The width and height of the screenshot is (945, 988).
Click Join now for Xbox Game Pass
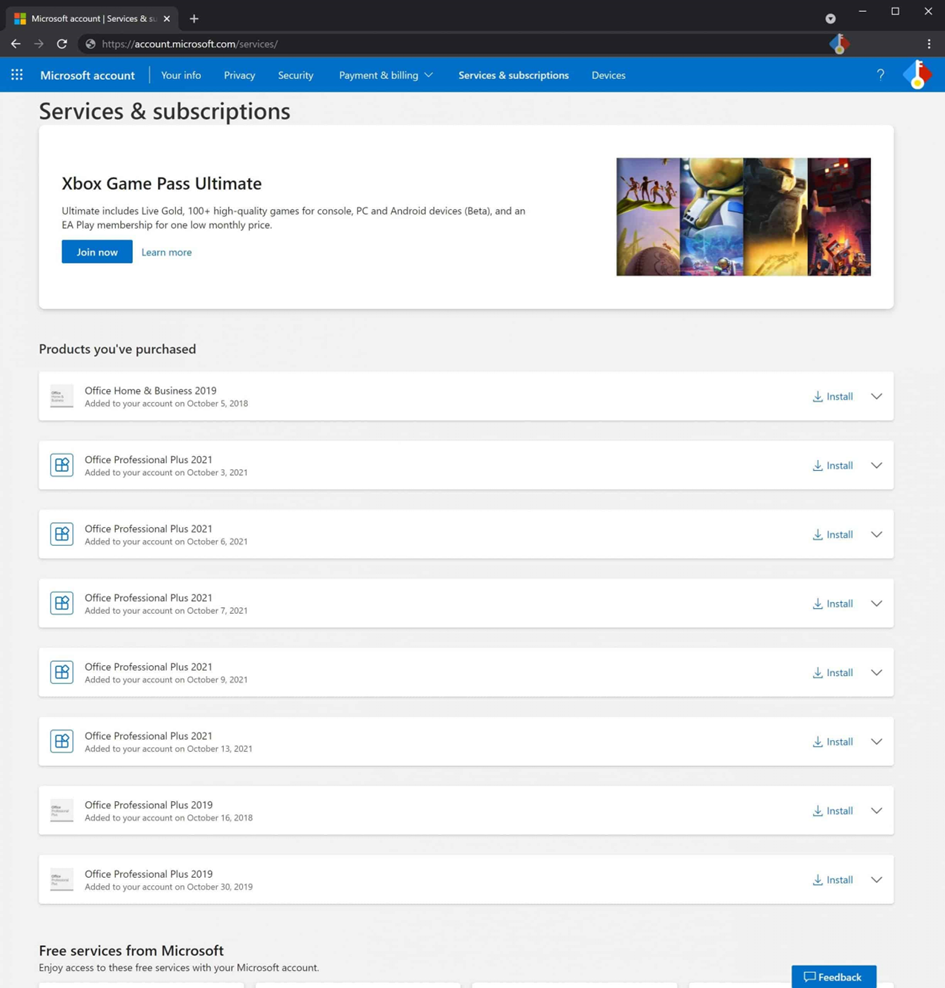click(97, 251)
